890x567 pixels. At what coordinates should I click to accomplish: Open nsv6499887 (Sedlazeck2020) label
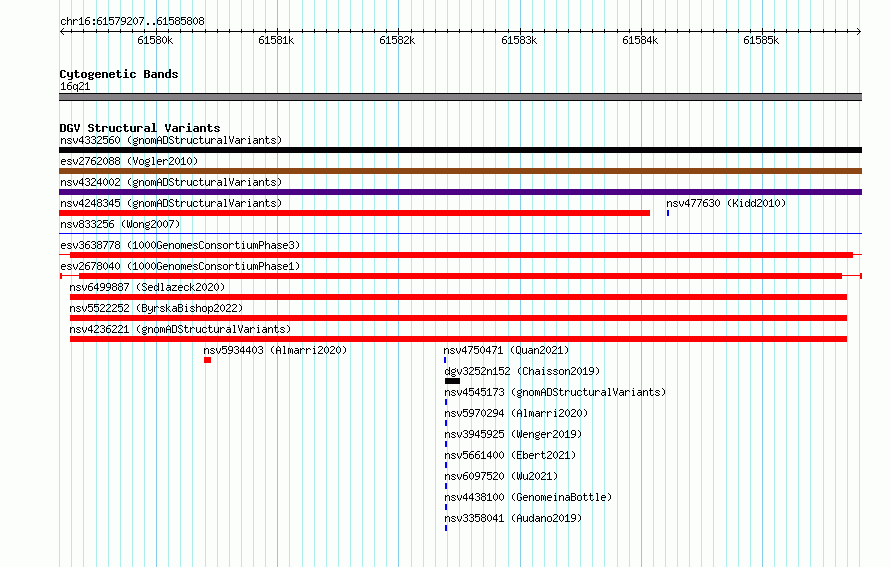[147, 287]
